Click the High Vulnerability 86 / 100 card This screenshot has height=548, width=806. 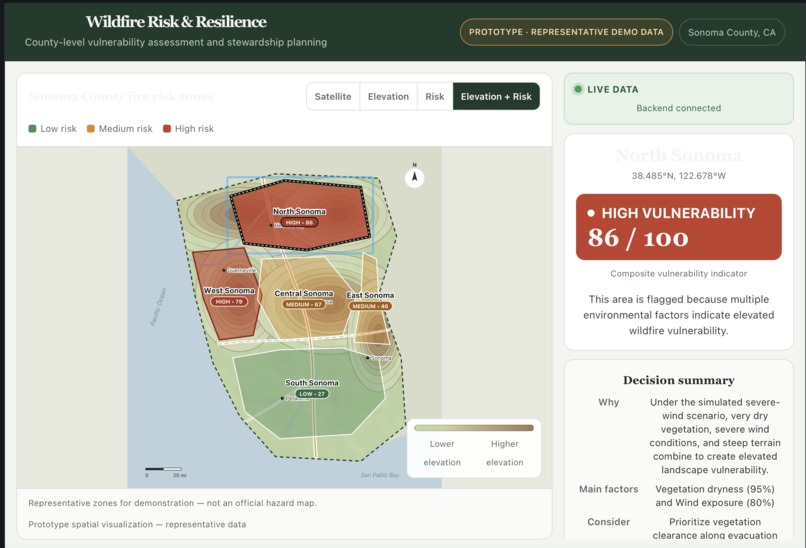coord(679,227)
